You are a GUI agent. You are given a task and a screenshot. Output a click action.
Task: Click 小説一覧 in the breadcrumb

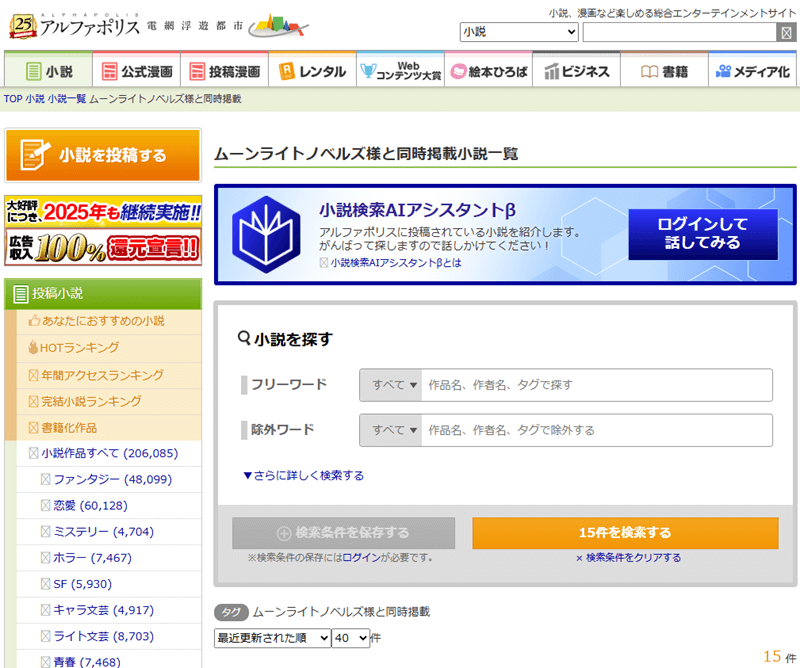(x=67, y=99)
